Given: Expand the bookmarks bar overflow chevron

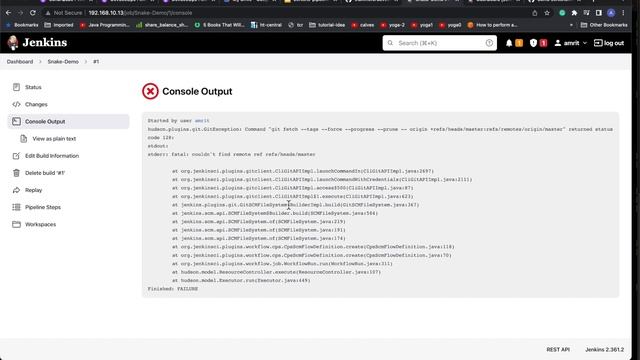Looking at the screenshot, I should pos(571,25).
